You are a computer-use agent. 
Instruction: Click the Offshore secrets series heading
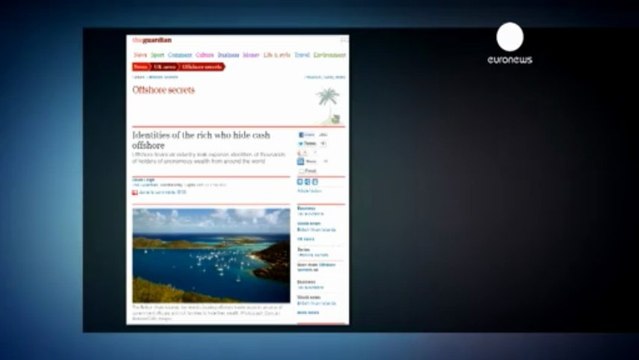[163, 90]
